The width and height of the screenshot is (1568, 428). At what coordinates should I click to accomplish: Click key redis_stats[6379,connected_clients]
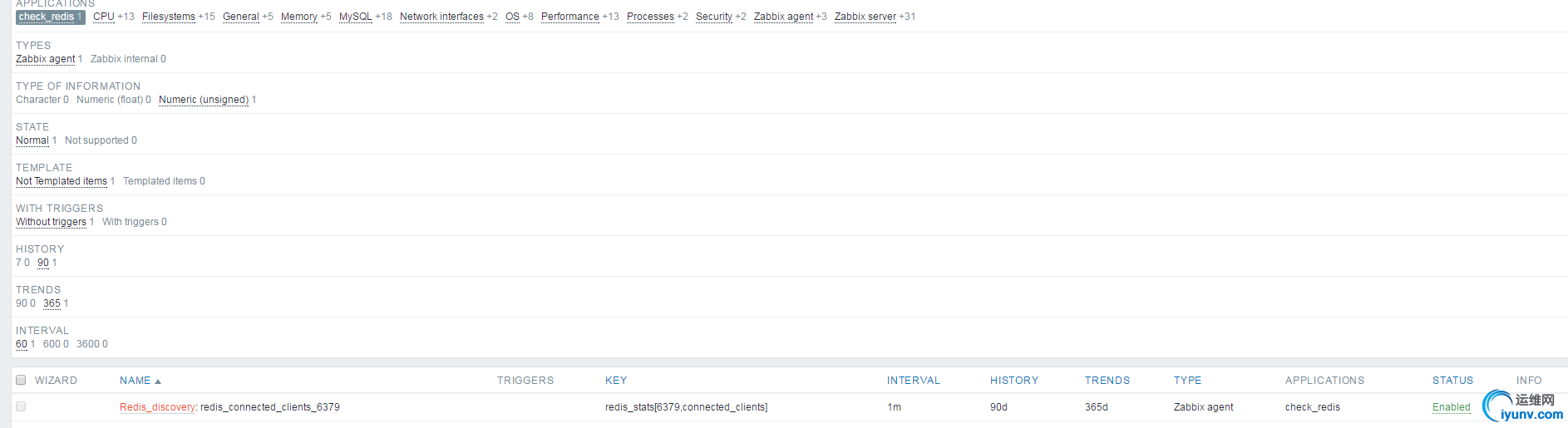(x=686, y=407)
